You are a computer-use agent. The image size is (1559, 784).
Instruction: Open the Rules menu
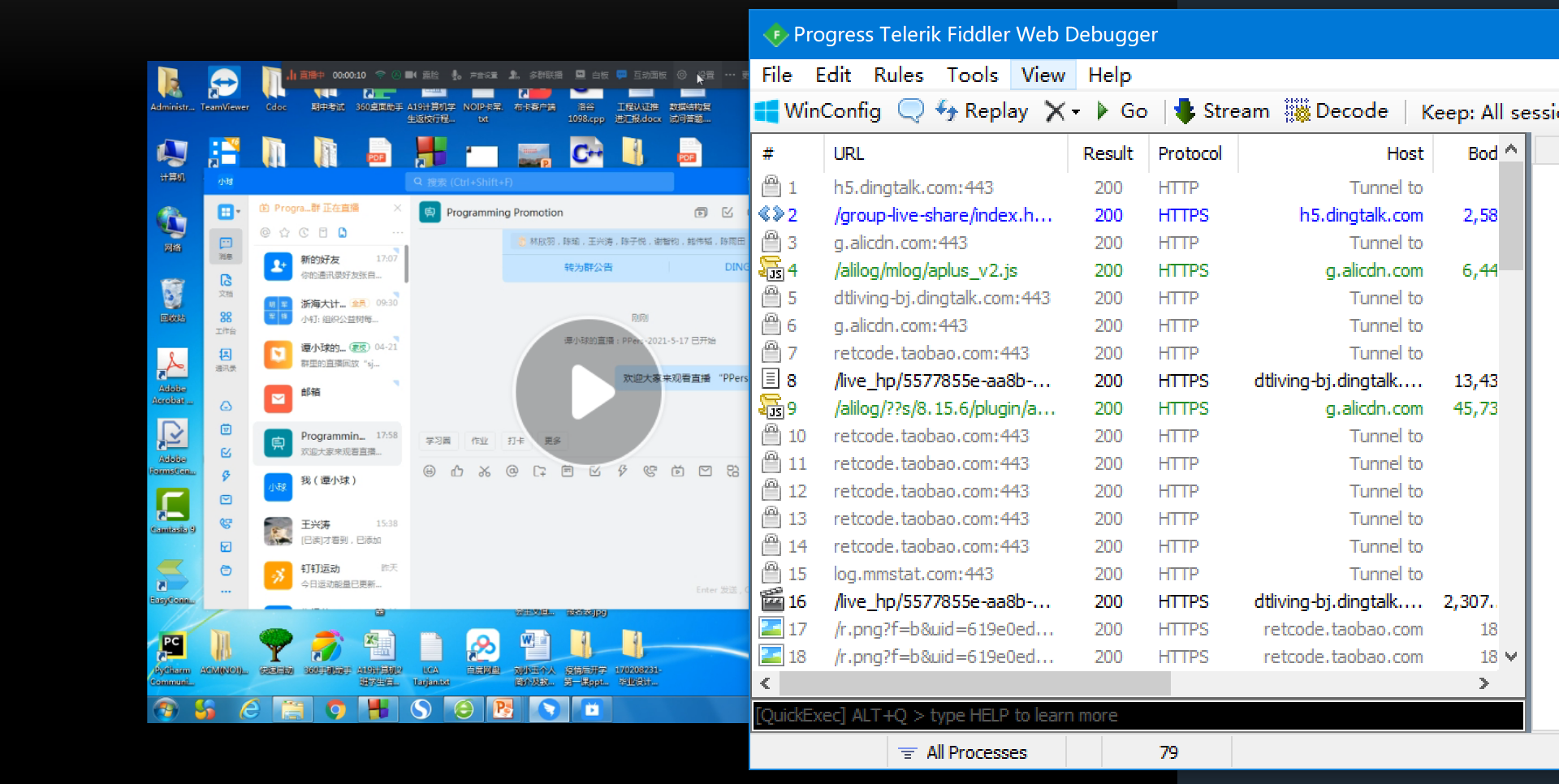(898, 75)
